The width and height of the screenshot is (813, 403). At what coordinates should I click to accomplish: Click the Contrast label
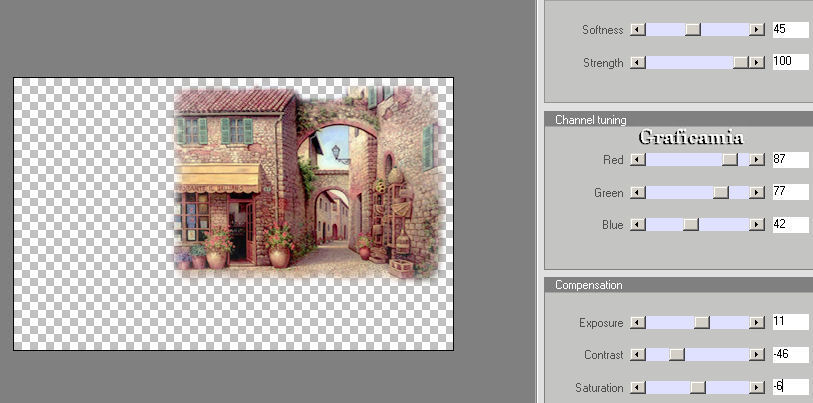click(604, 355)
